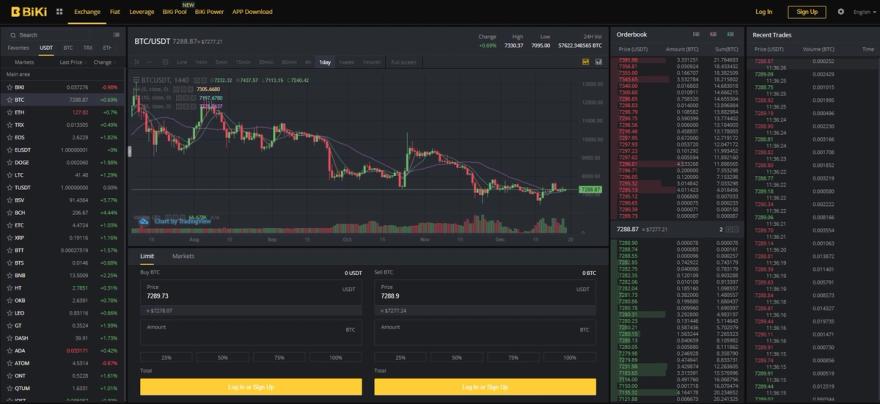Image resolution: width=880 pixels, height=404 pixels.
Task: Click Log In or Sign Up under Buy BTC
Action: [x=251, y=387]
